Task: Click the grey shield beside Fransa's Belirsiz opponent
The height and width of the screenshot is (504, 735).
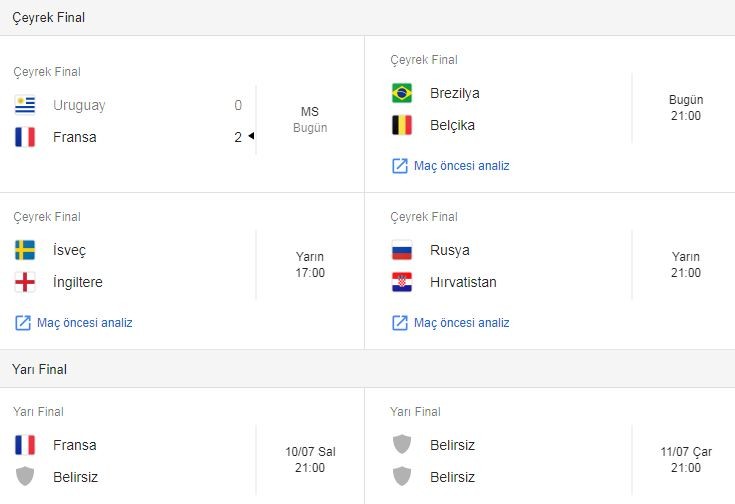Action: 25,477
